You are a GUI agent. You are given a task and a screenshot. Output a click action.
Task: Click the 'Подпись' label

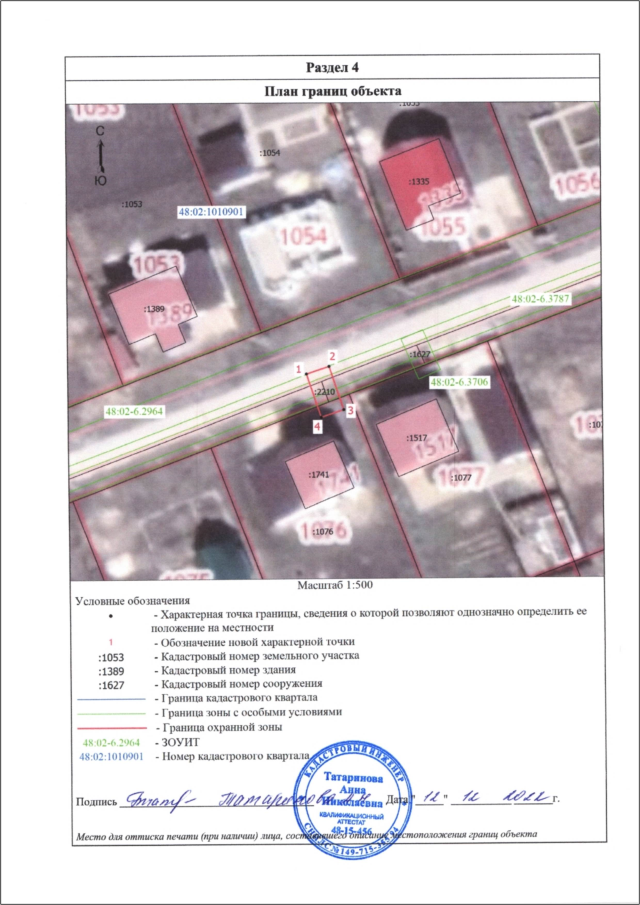click(96, 801)
